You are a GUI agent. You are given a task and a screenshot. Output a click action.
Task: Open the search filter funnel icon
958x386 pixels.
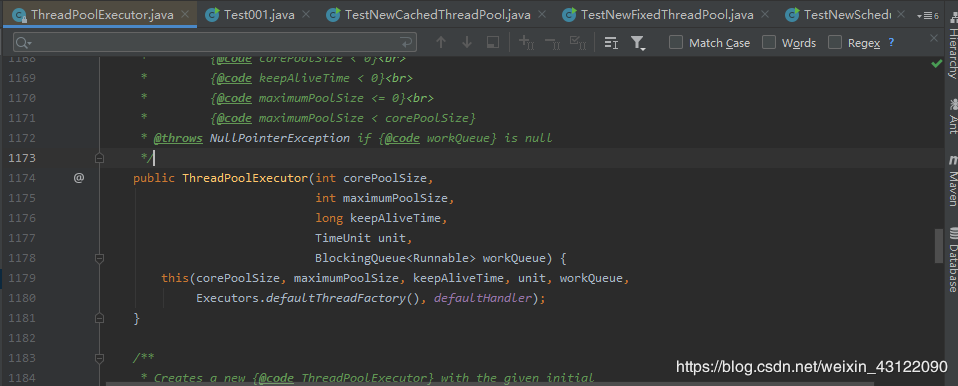point(638,42)
